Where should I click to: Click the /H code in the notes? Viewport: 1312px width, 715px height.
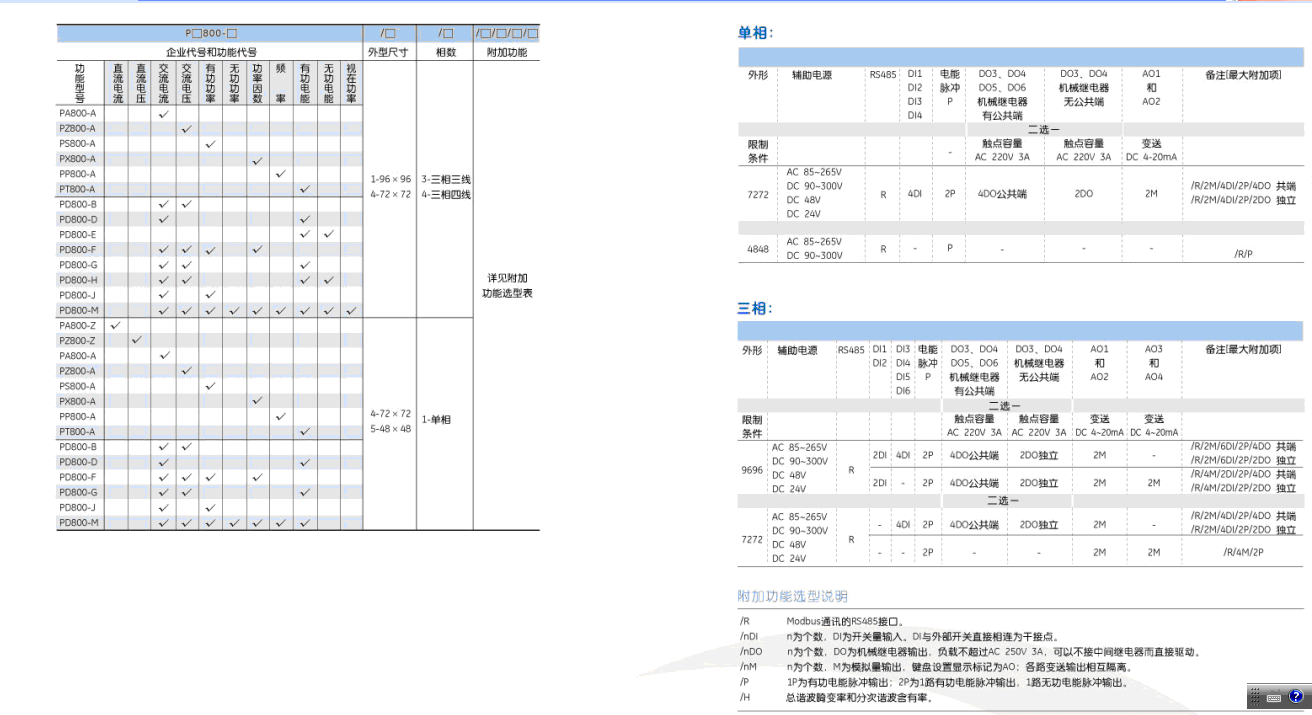coord(744,697)
